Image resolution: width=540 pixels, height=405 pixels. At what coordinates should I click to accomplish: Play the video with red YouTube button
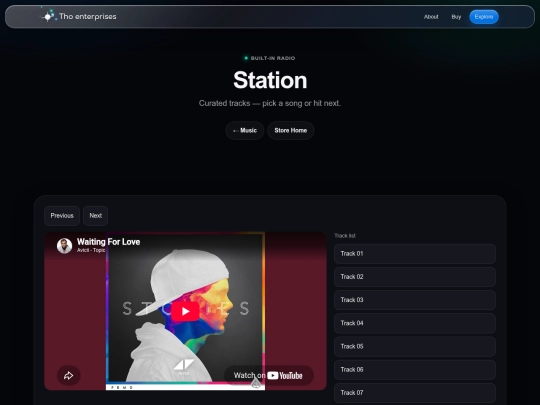coord(185,311)
